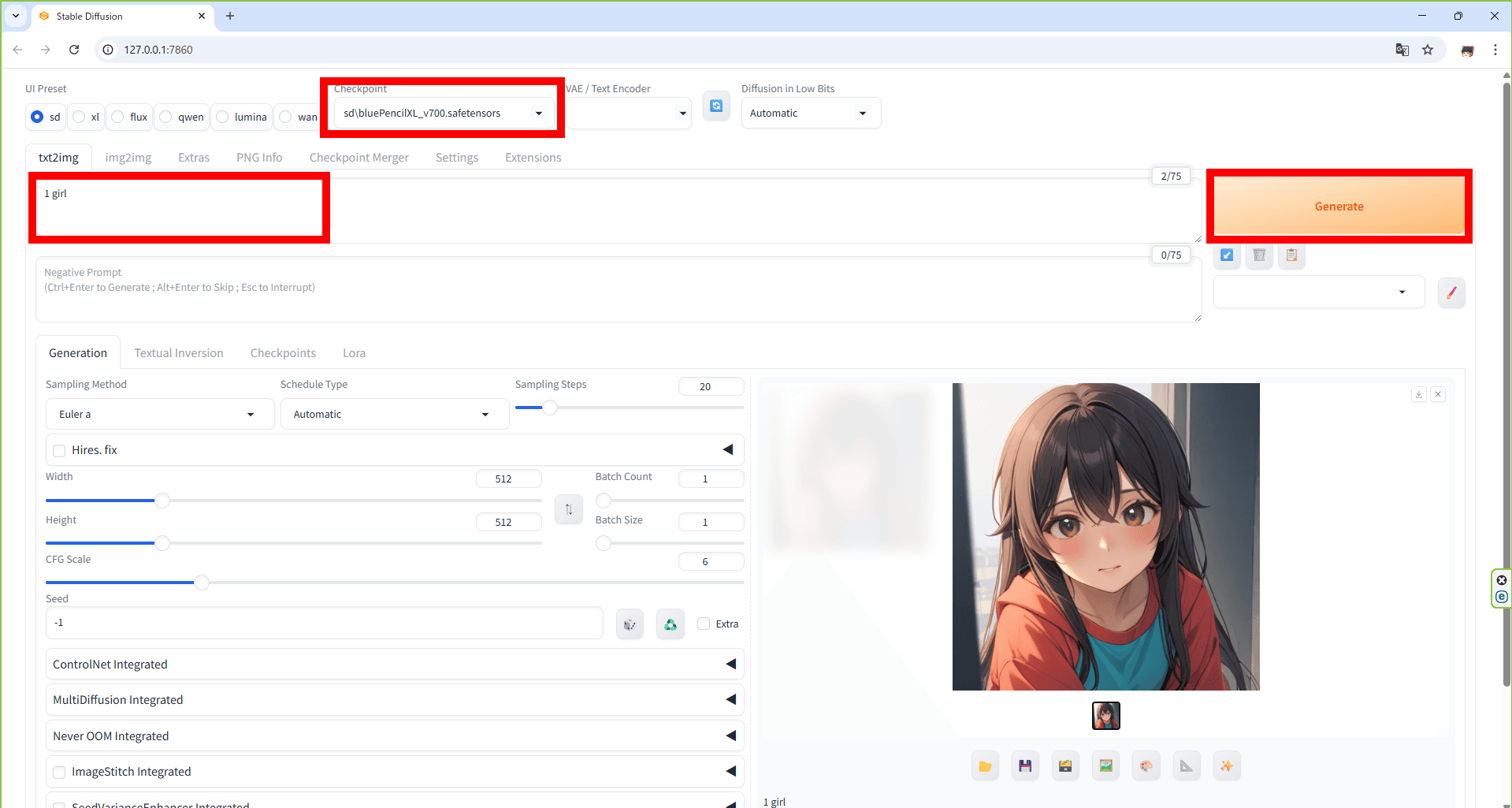
Task: Click the dice random seed icon
Action: click(x=630, y=624)
